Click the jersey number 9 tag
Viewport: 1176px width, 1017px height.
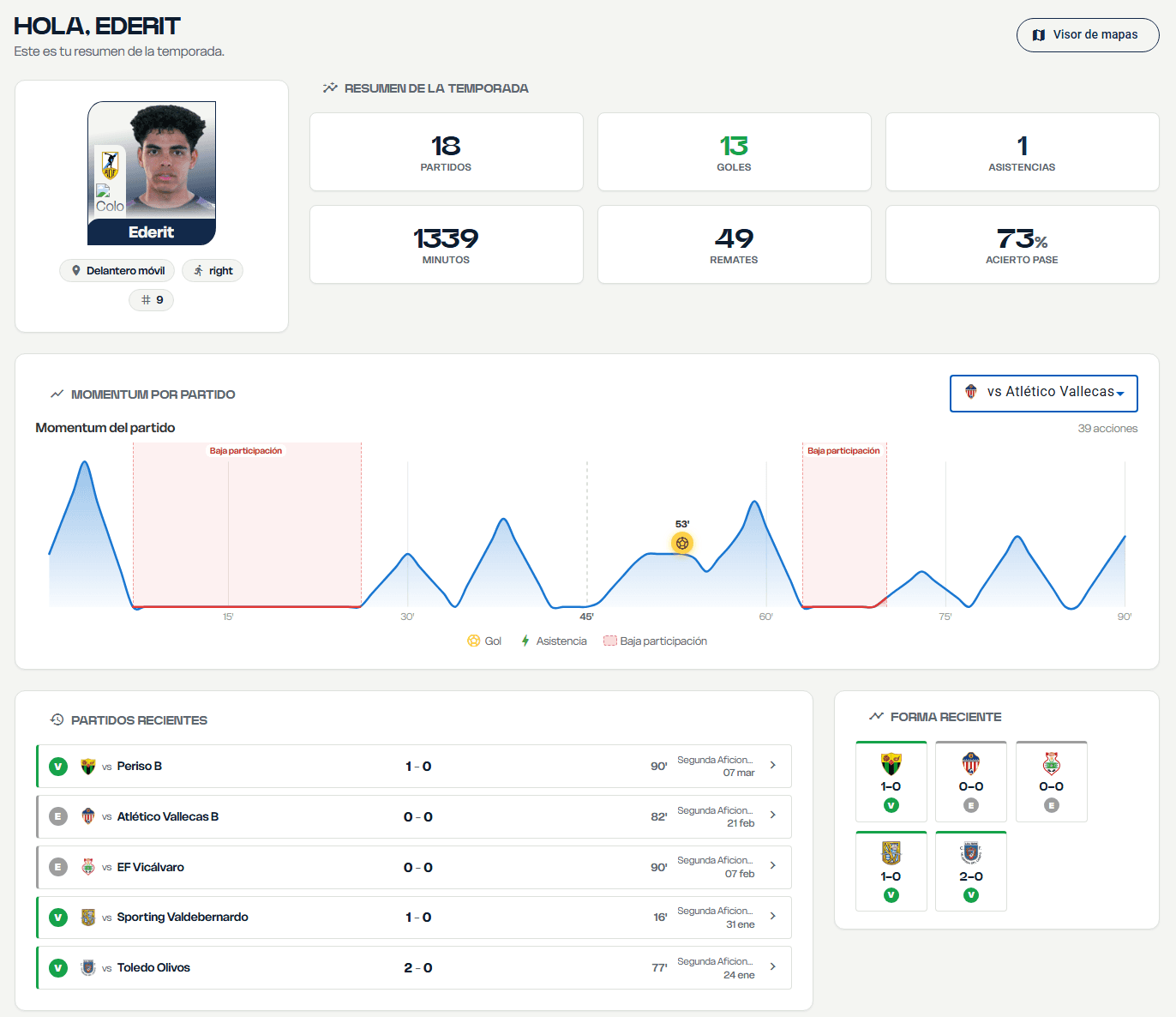click(152, 300)
